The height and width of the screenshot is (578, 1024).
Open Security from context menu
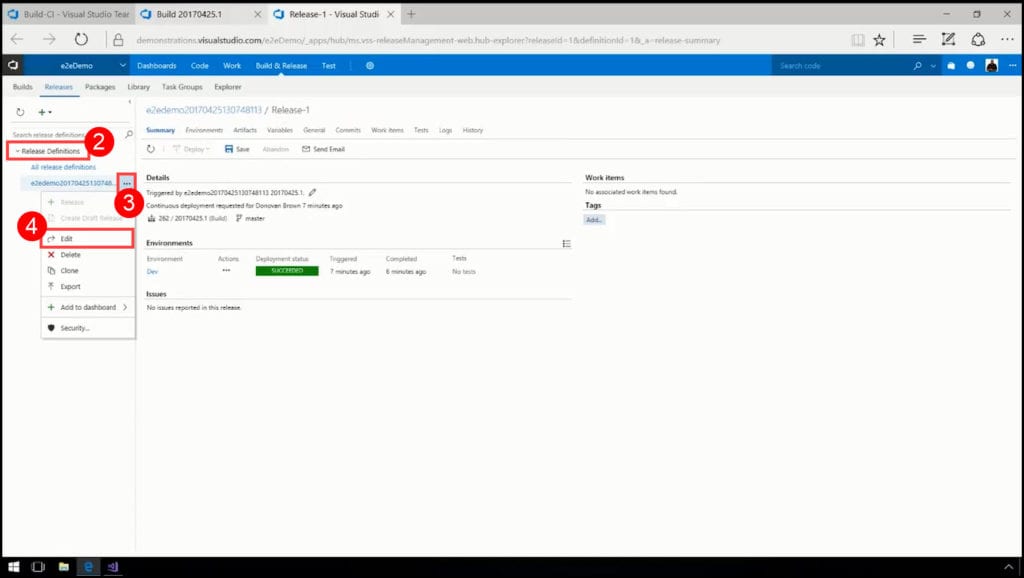(88, 329)
